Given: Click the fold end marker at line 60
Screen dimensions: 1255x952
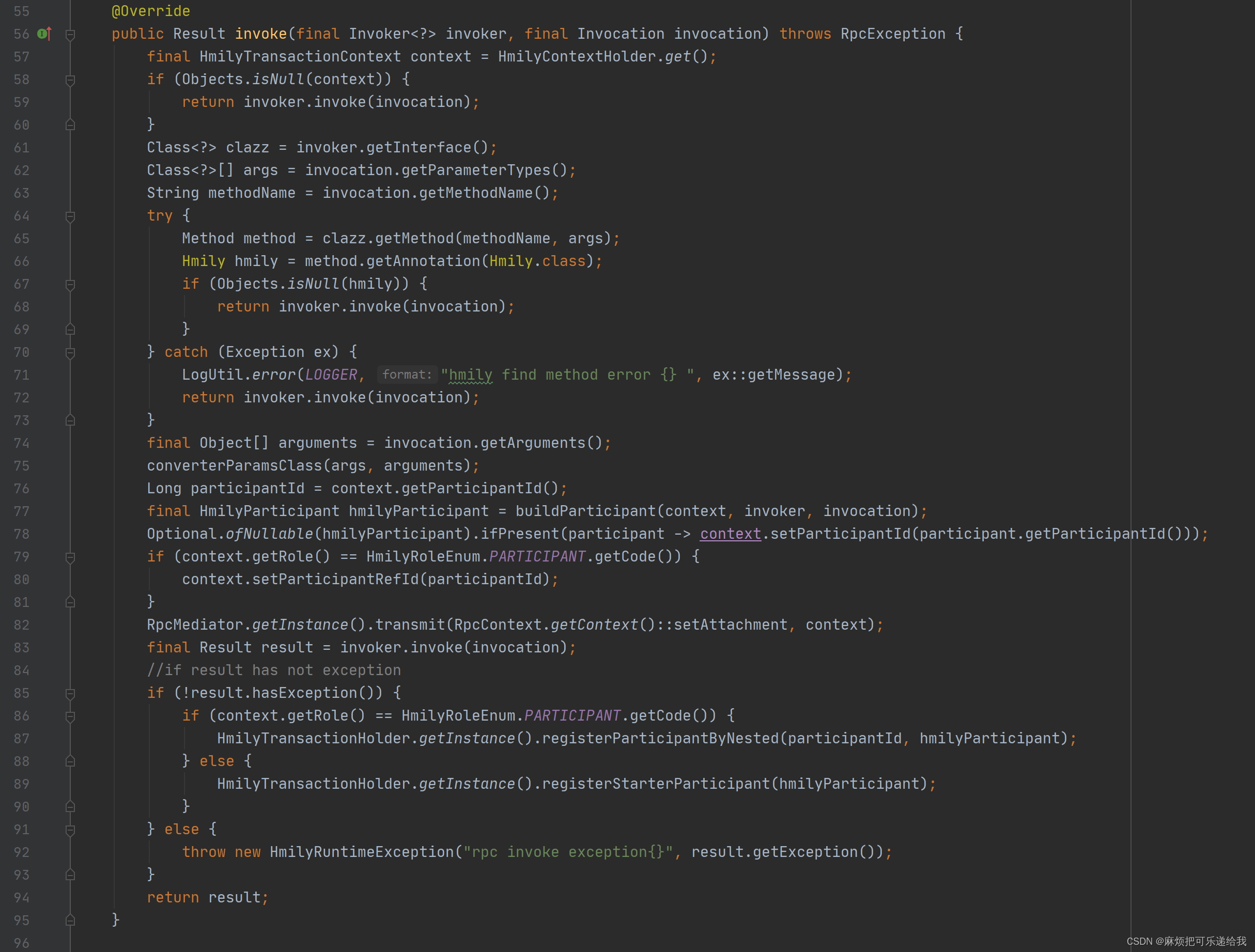Looking at the screenshot, I should [70, 124].
